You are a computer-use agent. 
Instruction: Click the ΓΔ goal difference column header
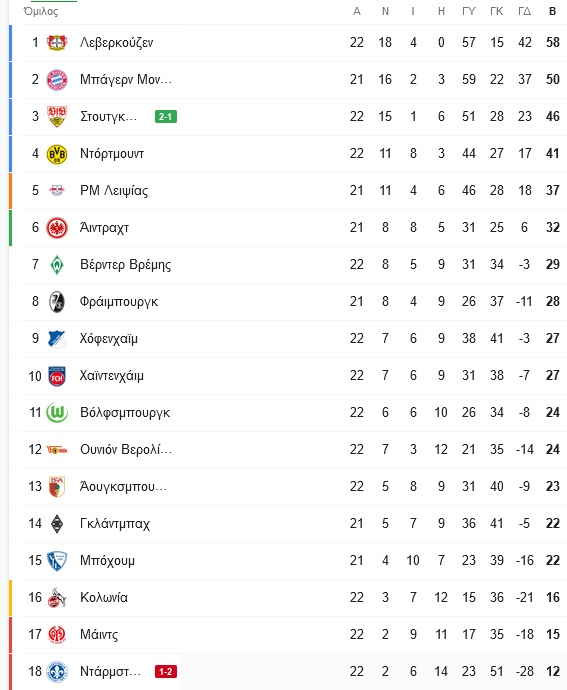524,11
